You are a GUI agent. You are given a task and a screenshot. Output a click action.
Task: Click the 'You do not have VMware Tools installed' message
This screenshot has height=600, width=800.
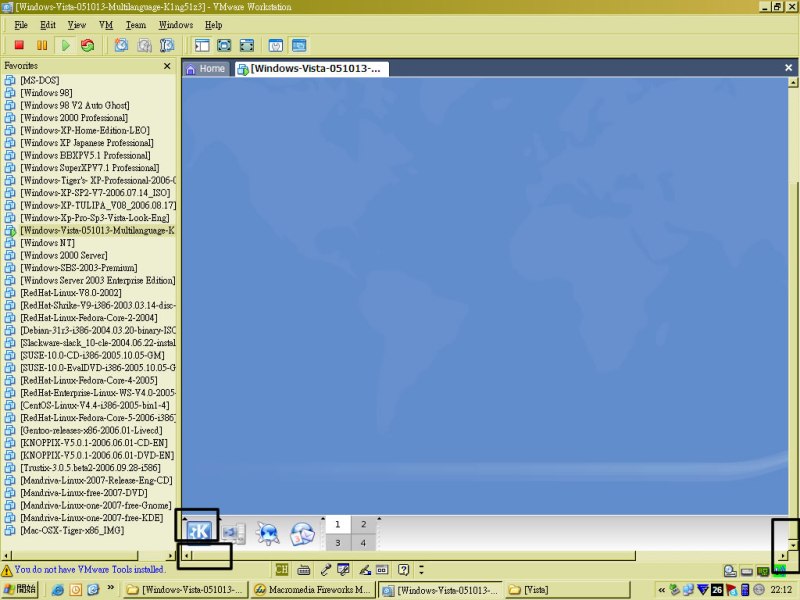(x=89, y=569)
